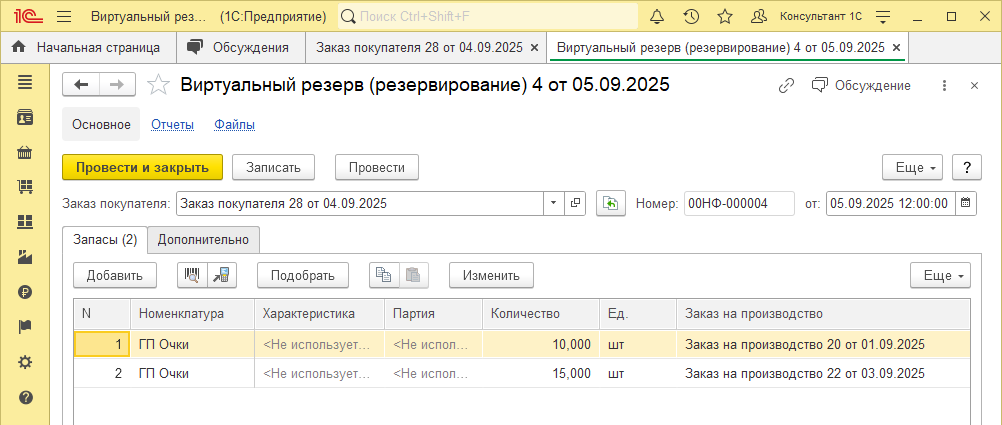Click fill by customer order icon

tap(610, 203)
